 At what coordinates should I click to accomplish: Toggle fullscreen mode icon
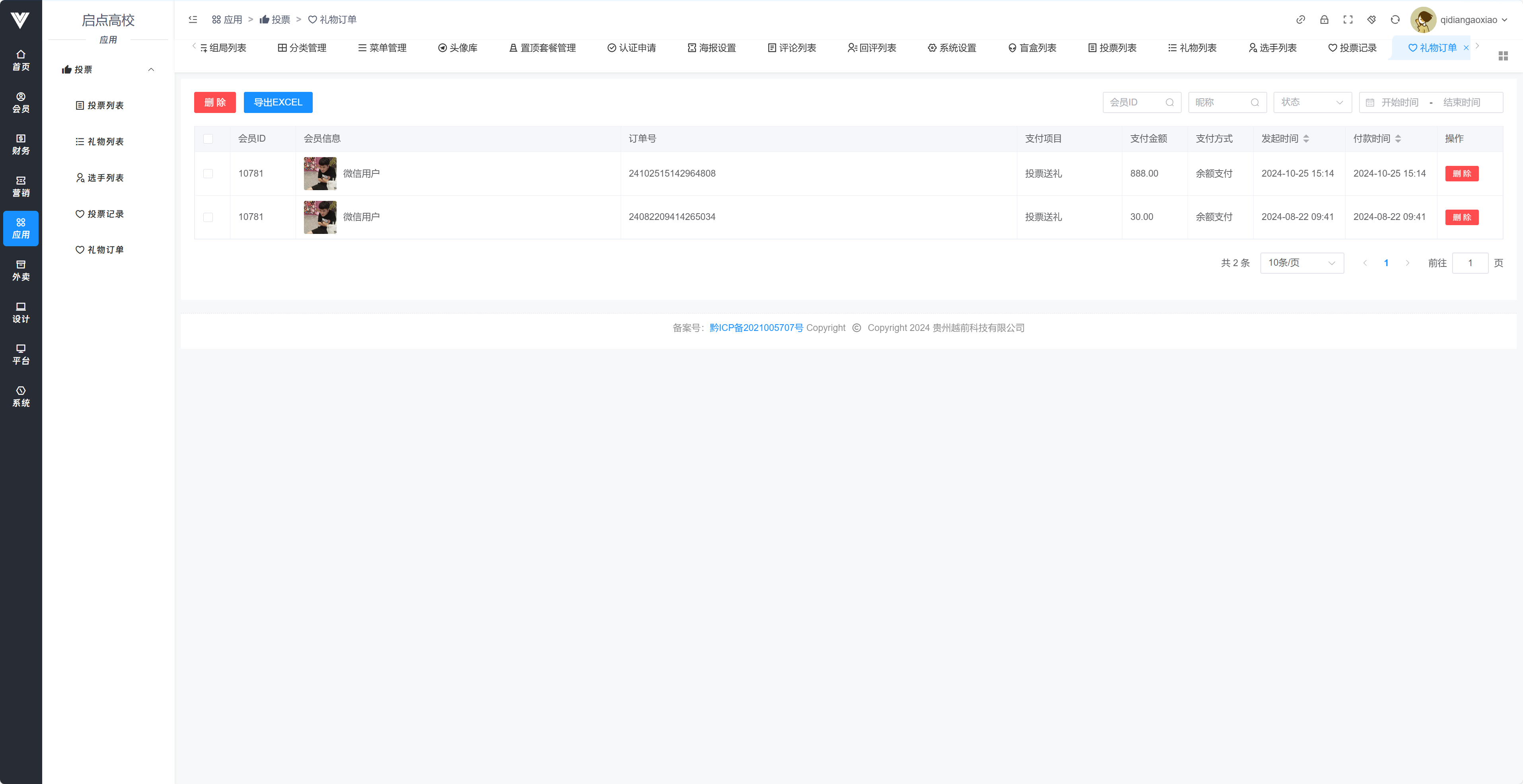[1348, 19]
